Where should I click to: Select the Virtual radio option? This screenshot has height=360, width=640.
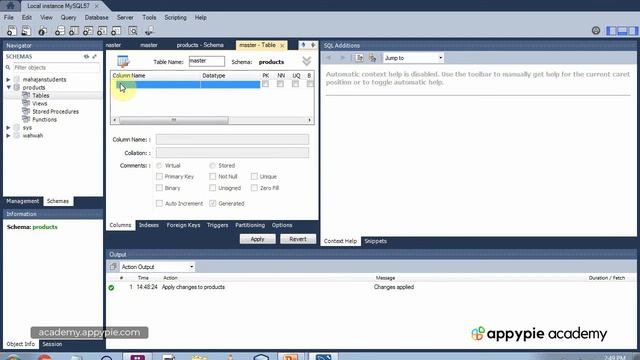159,166
